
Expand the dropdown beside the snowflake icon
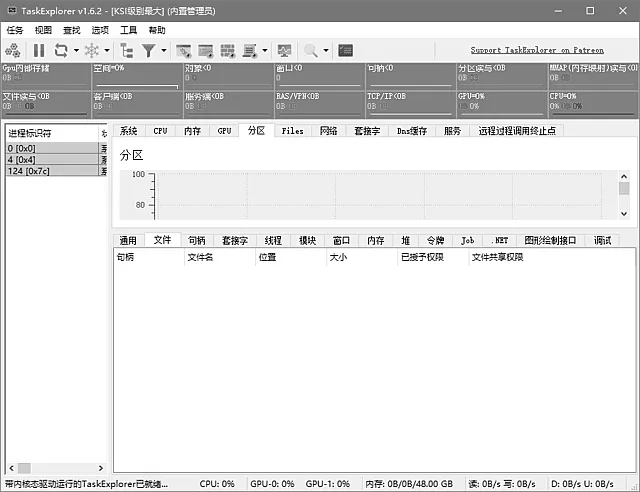click(x=107, y=51)
